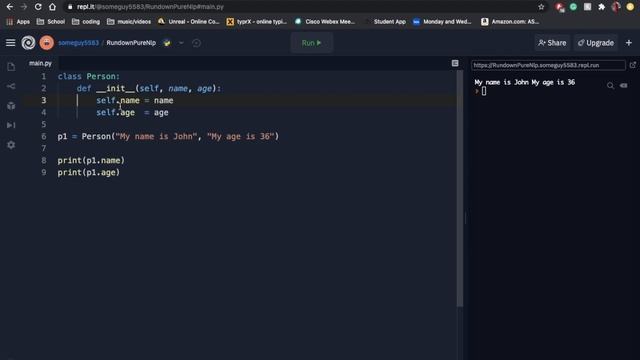Screen dimensions: 640x360
Task: Open the music/videos bookmarks folder
Action: coord(129,22)
